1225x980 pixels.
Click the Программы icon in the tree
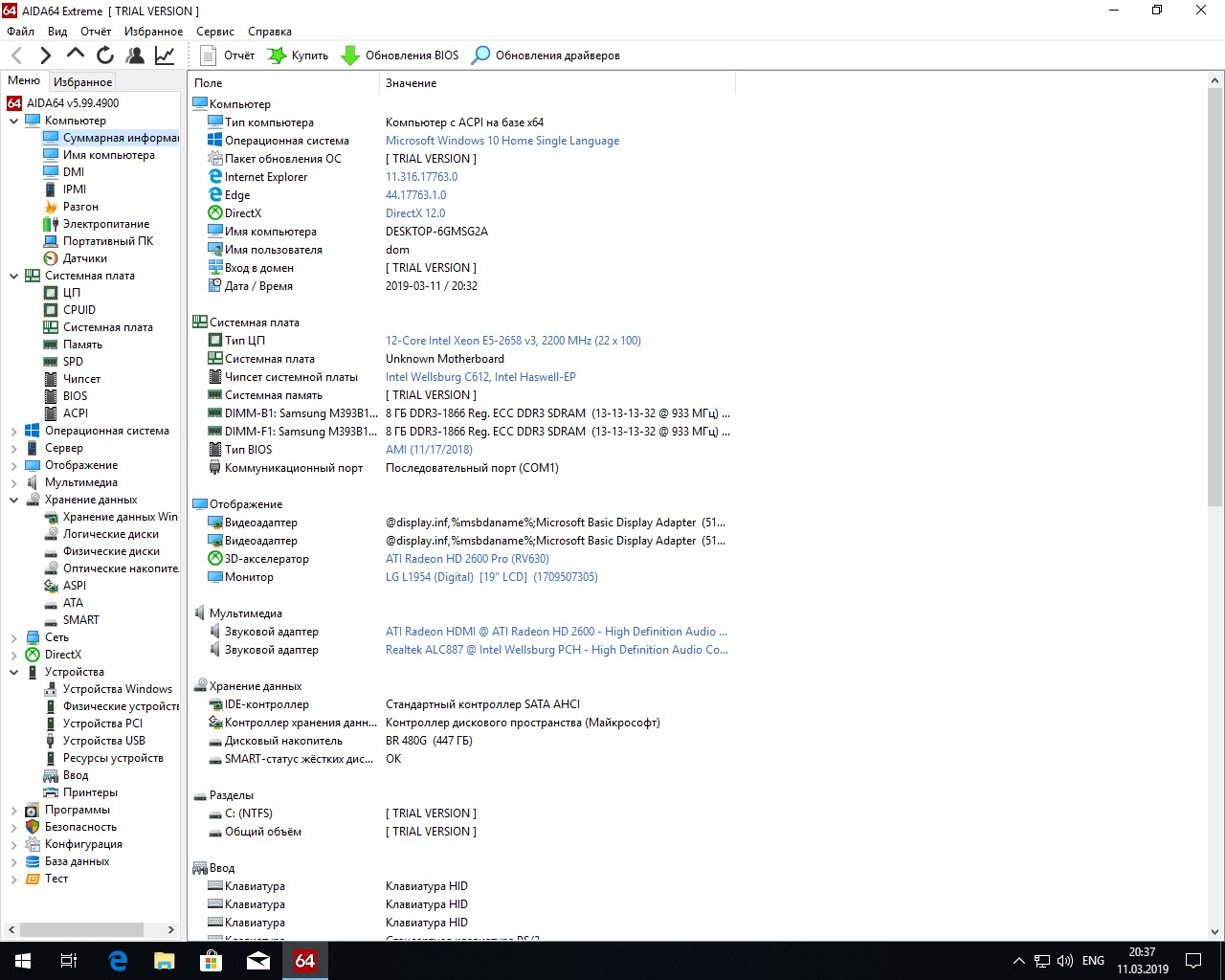pyautogui.click(x=33, y=810)
